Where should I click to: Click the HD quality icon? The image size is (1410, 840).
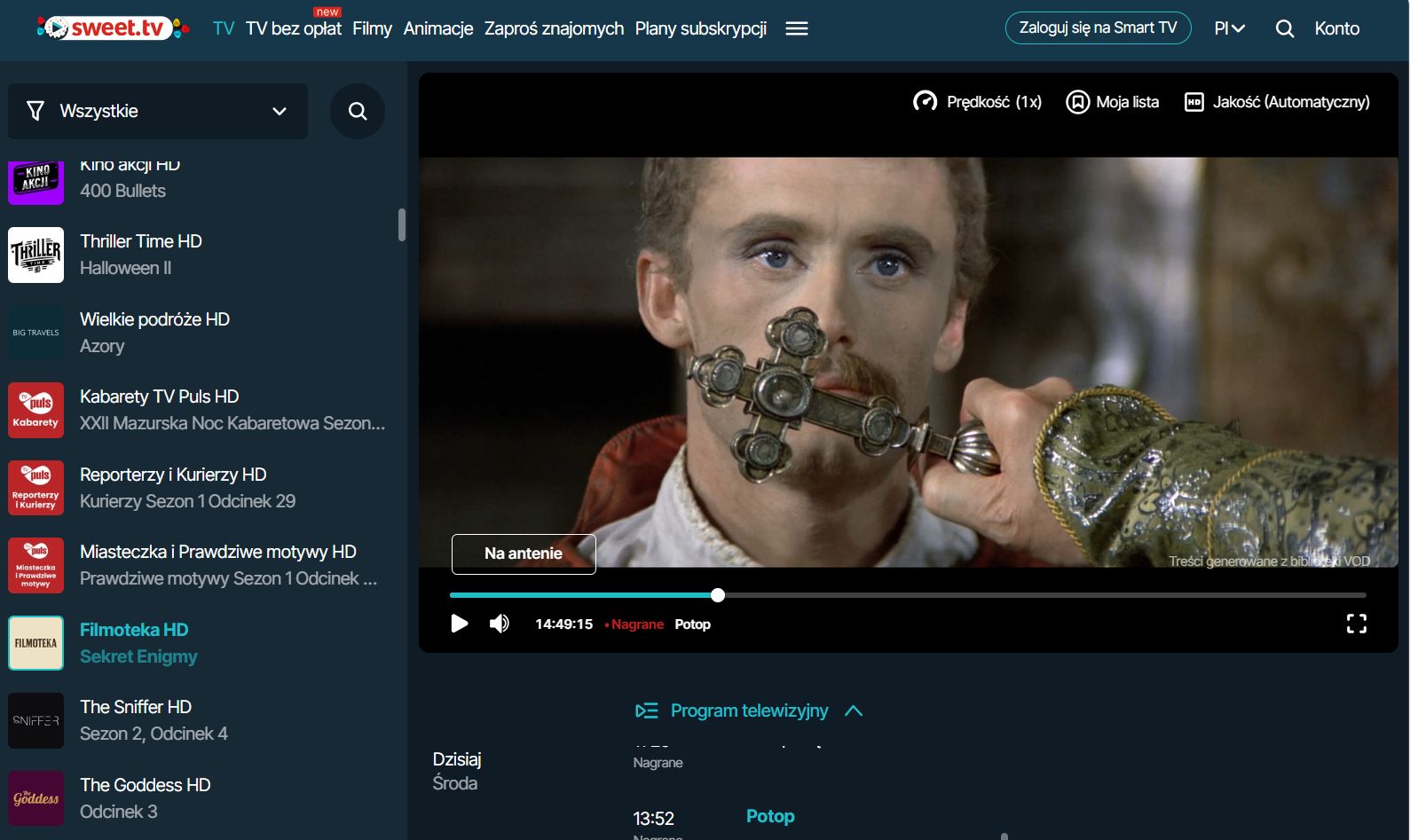coord(1194,102)
